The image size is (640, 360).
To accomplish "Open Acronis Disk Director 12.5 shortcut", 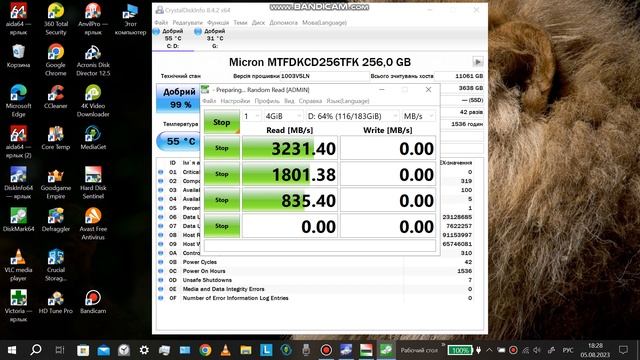I will pyautogui.click(x=93, y=60).
